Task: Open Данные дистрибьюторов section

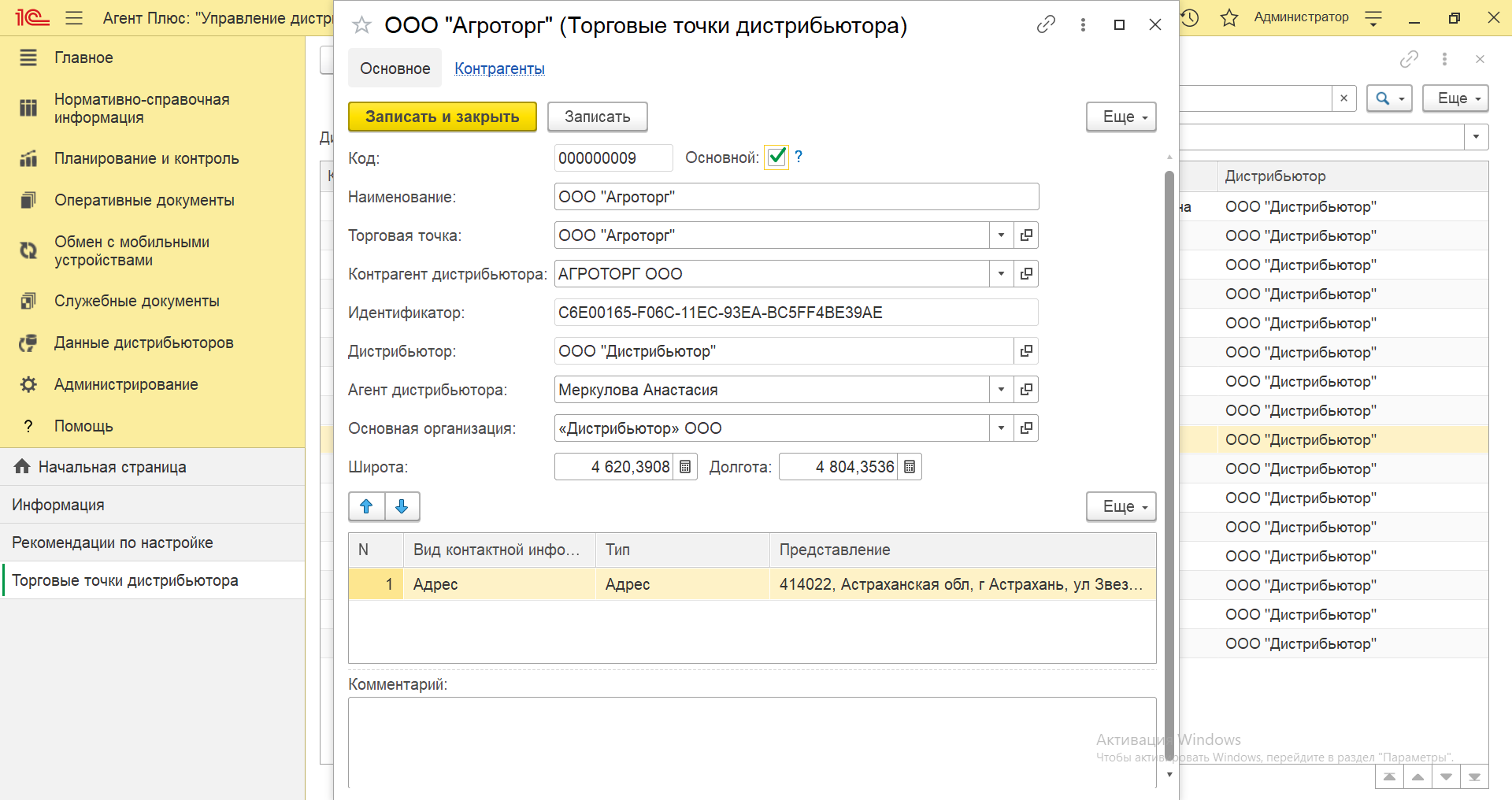Action: pos(153,343)
